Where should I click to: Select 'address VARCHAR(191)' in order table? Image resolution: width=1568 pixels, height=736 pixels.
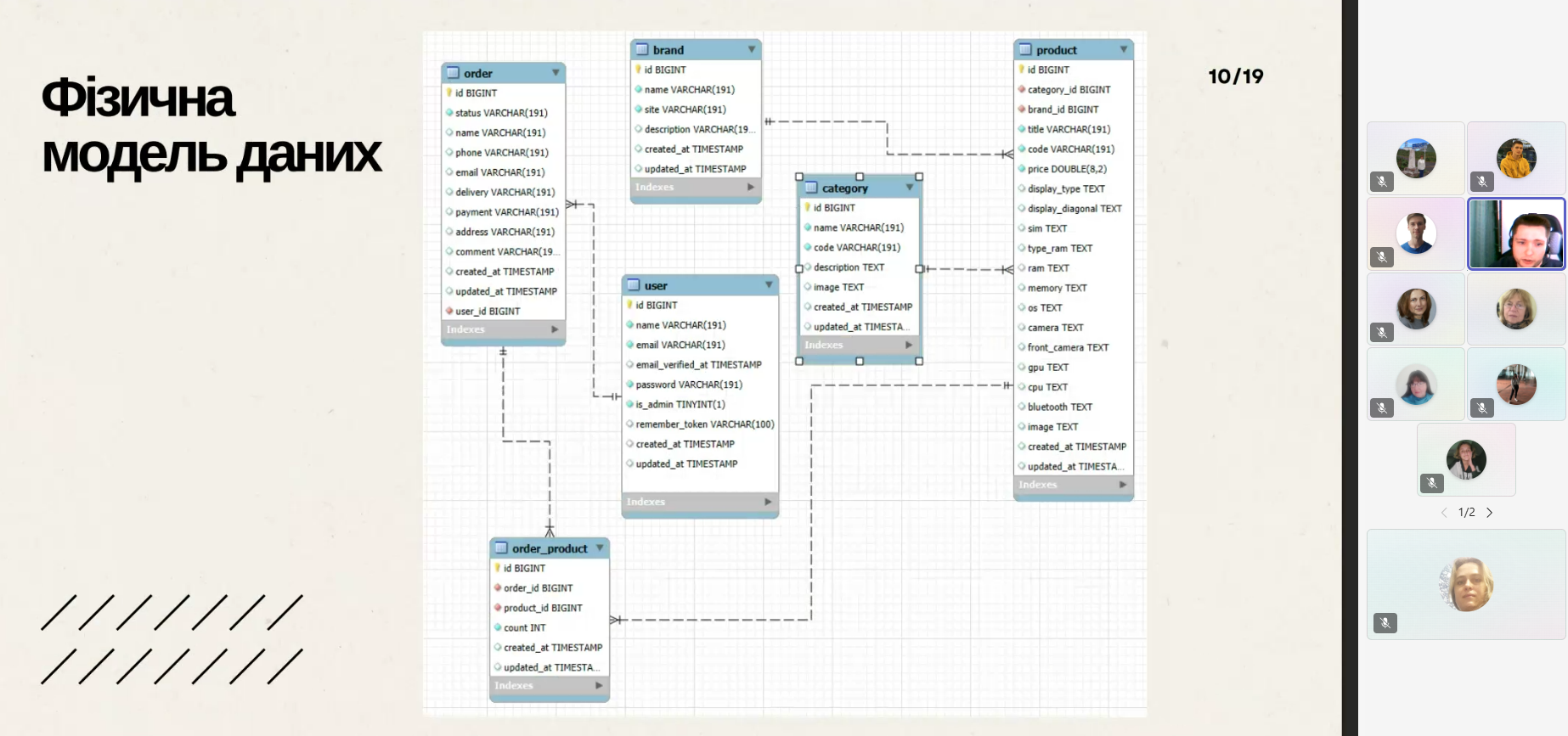(505, 232)
